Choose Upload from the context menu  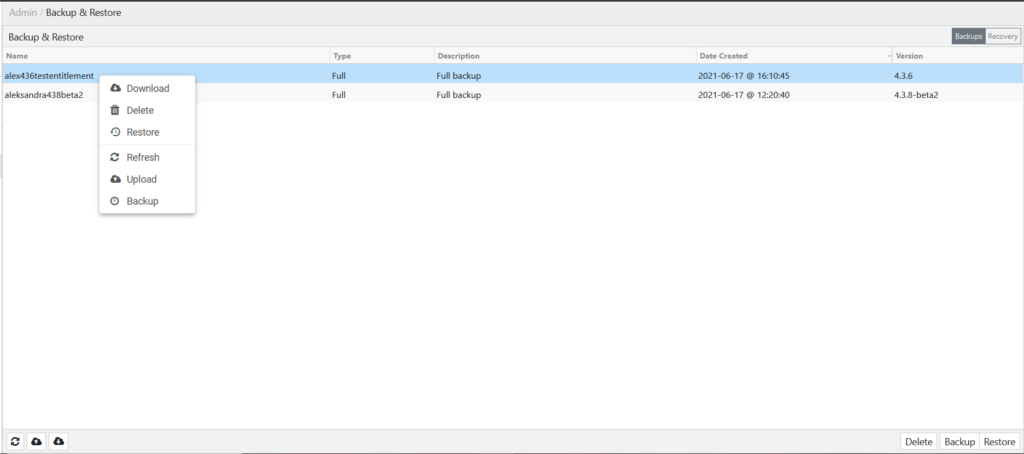pos(147,179)
